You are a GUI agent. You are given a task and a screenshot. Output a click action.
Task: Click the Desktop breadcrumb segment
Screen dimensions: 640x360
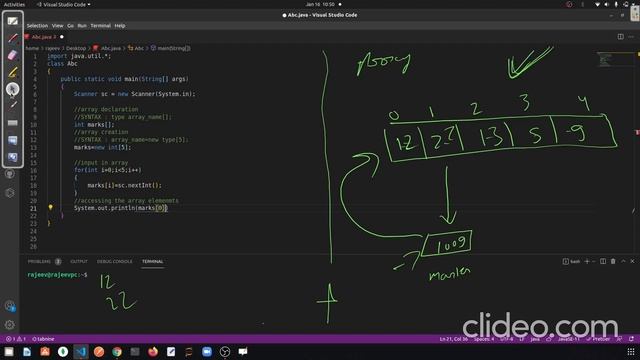click(76, 48)
